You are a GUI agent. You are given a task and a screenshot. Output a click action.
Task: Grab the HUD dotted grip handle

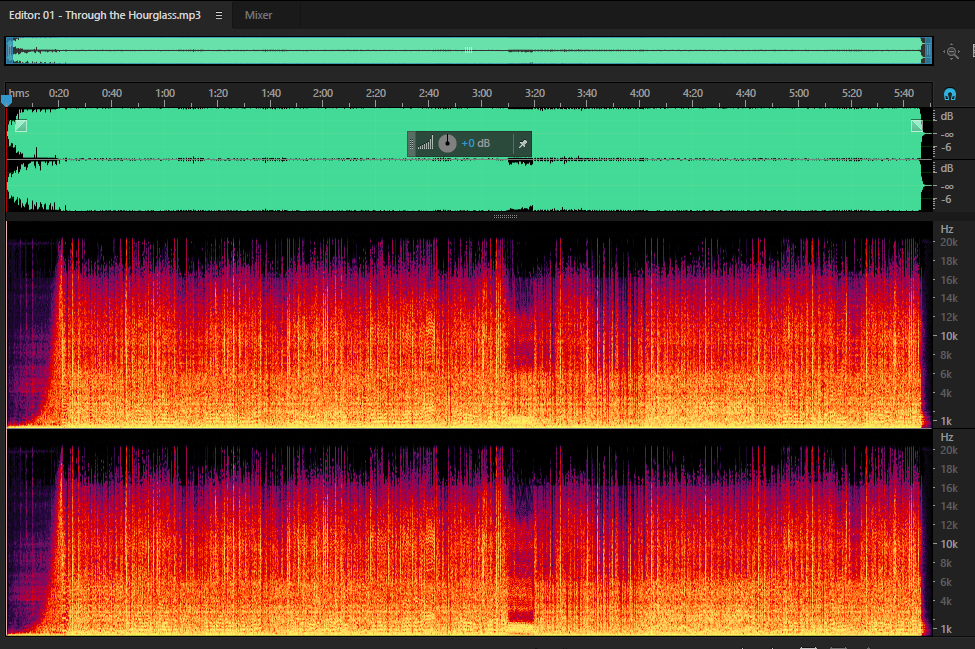point(411,144)
